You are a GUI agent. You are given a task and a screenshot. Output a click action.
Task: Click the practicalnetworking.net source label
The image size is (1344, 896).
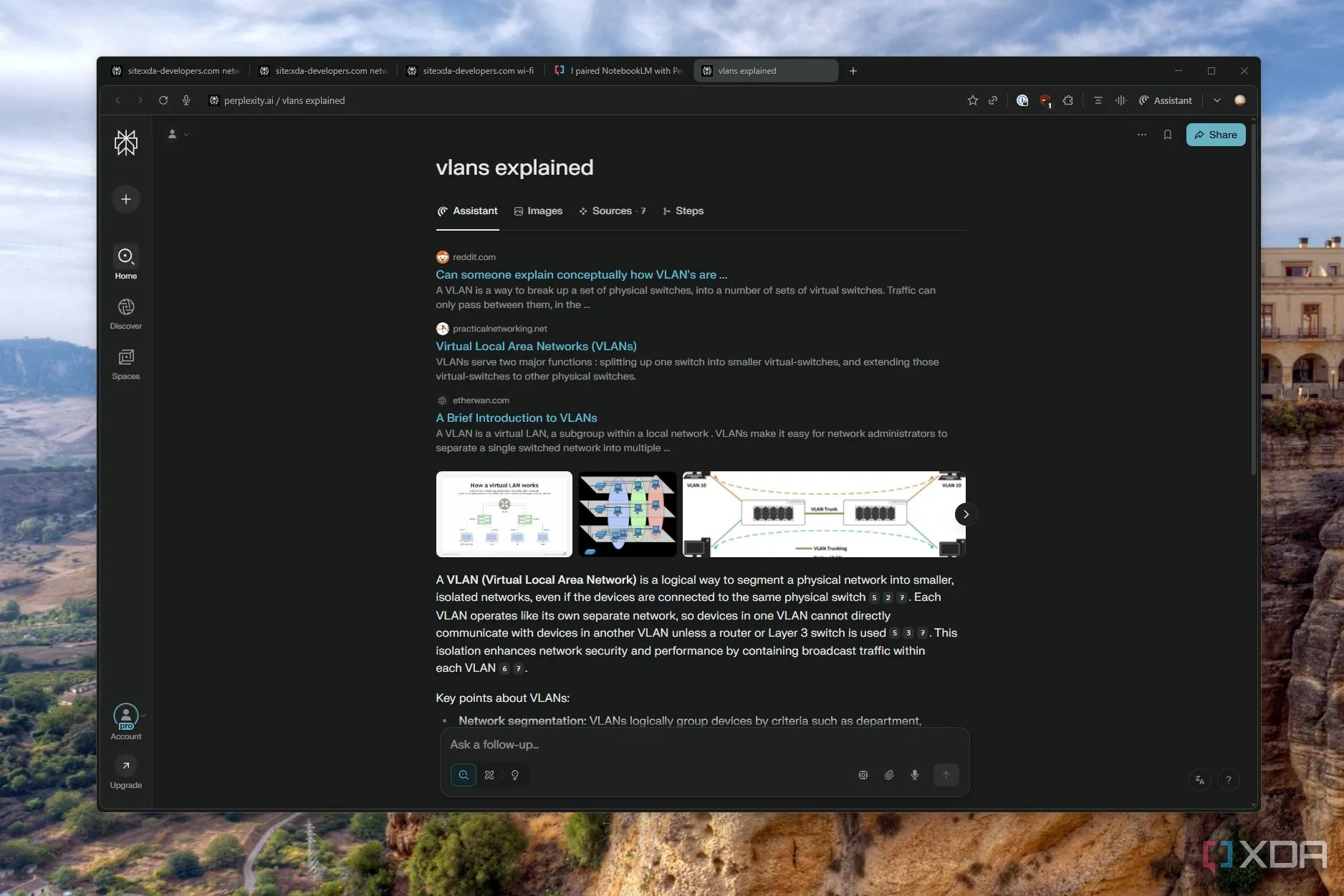(x=499, y=329)
